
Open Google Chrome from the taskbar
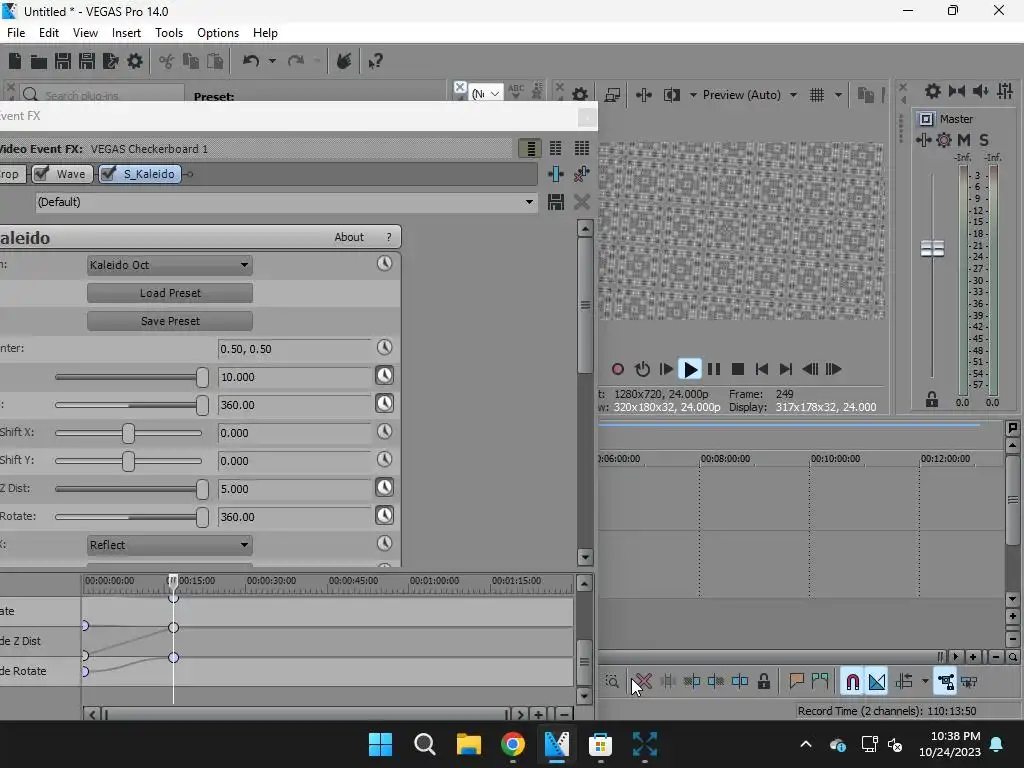pos(513,744)
